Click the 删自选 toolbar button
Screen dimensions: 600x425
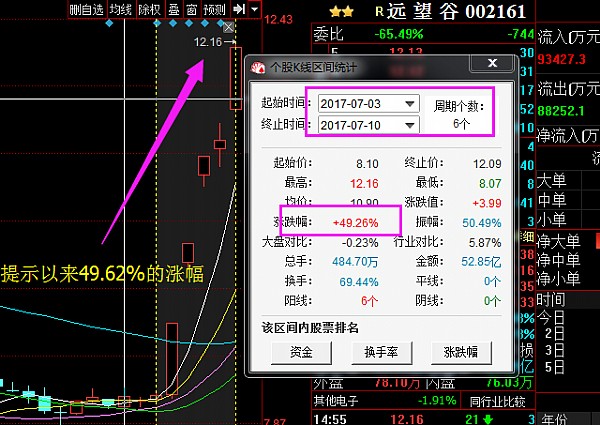pos(86,9)
